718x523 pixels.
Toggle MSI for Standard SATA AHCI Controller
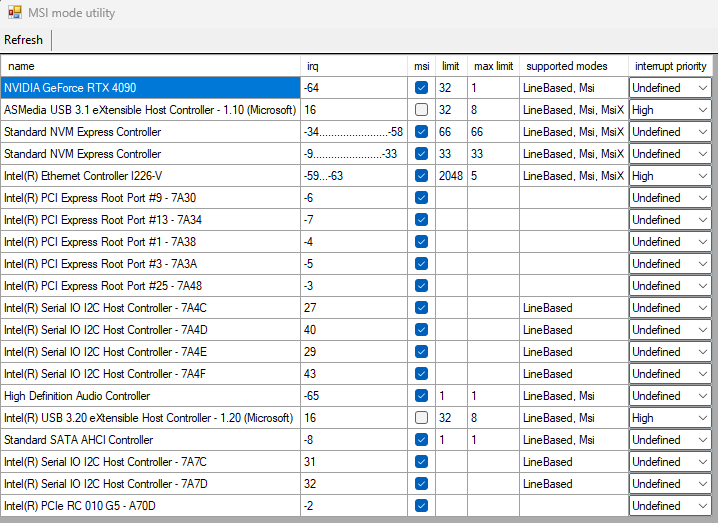[421, 439]
